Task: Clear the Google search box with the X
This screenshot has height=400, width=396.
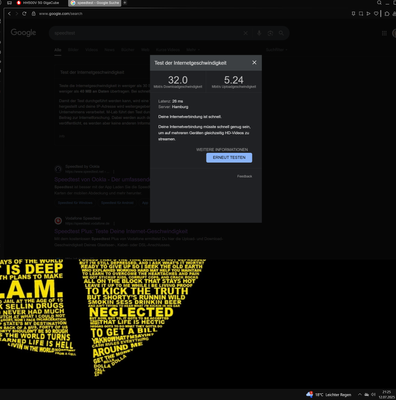Action: tap(246, 33)
